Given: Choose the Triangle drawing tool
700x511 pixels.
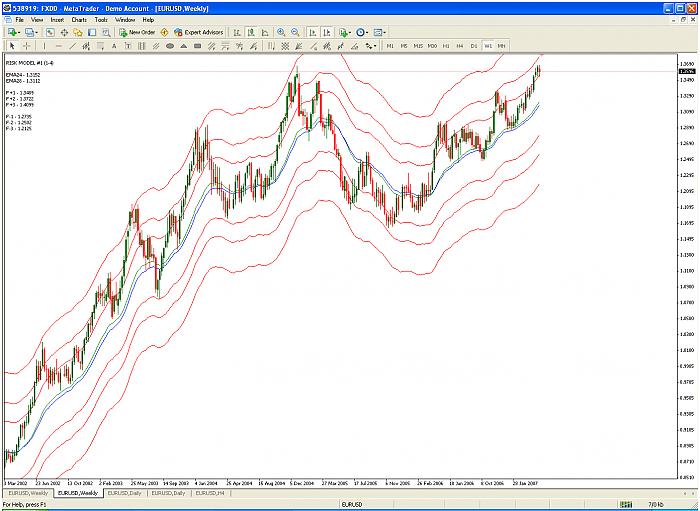Looking at the screenshot, I should click(183, 46).
